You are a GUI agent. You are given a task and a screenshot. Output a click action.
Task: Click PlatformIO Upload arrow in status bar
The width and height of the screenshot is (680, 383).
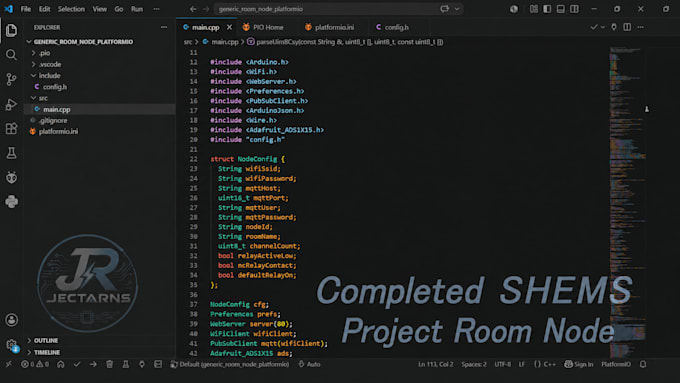click(x=93, y=364)
